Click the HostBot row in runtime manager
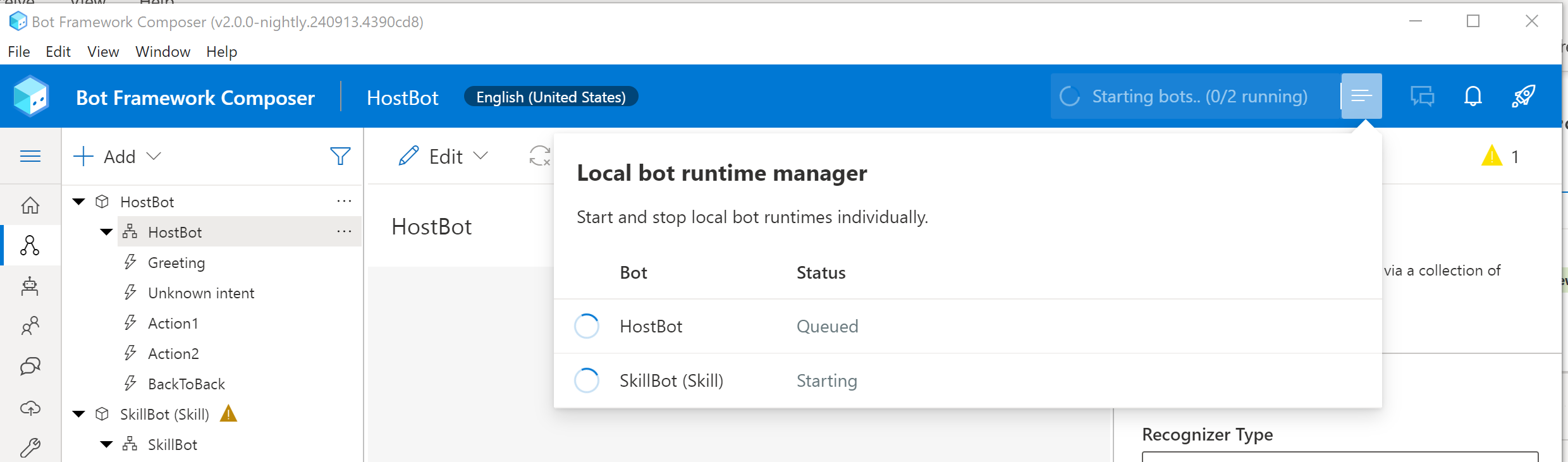Screen dimensions: 1568x462 (967, 326)
